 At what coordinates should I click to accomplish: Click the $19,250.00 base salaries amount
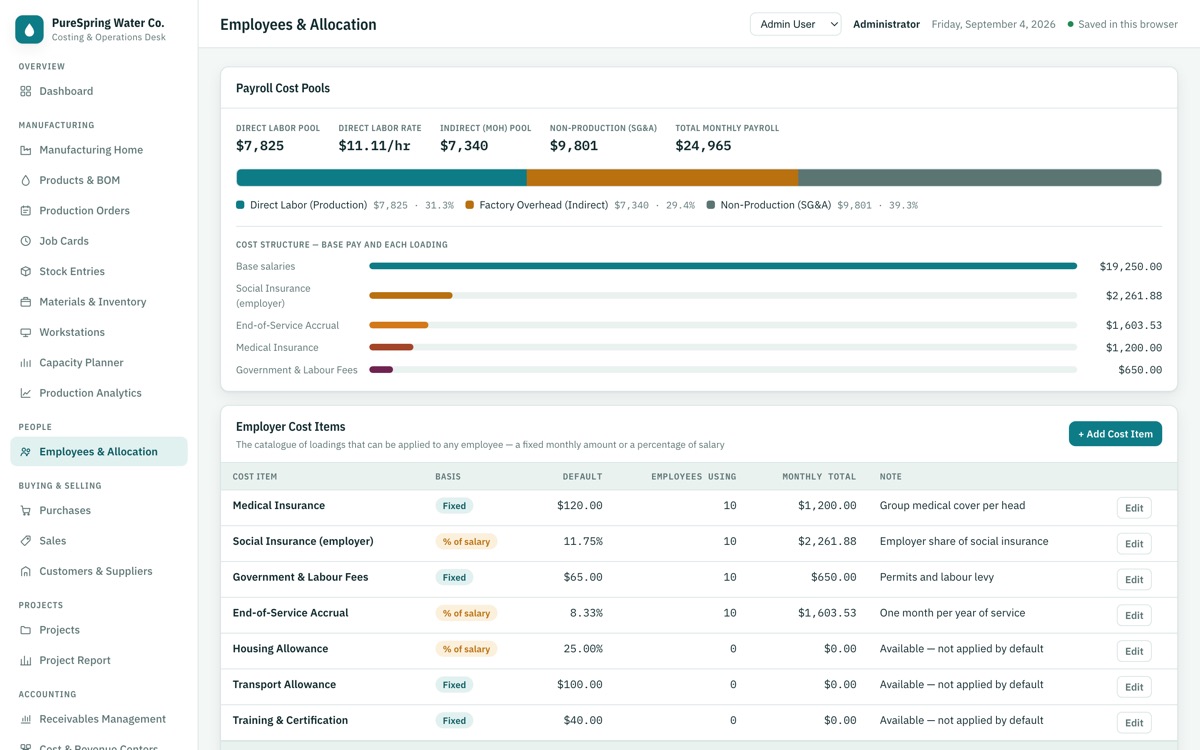(1131, 267)
